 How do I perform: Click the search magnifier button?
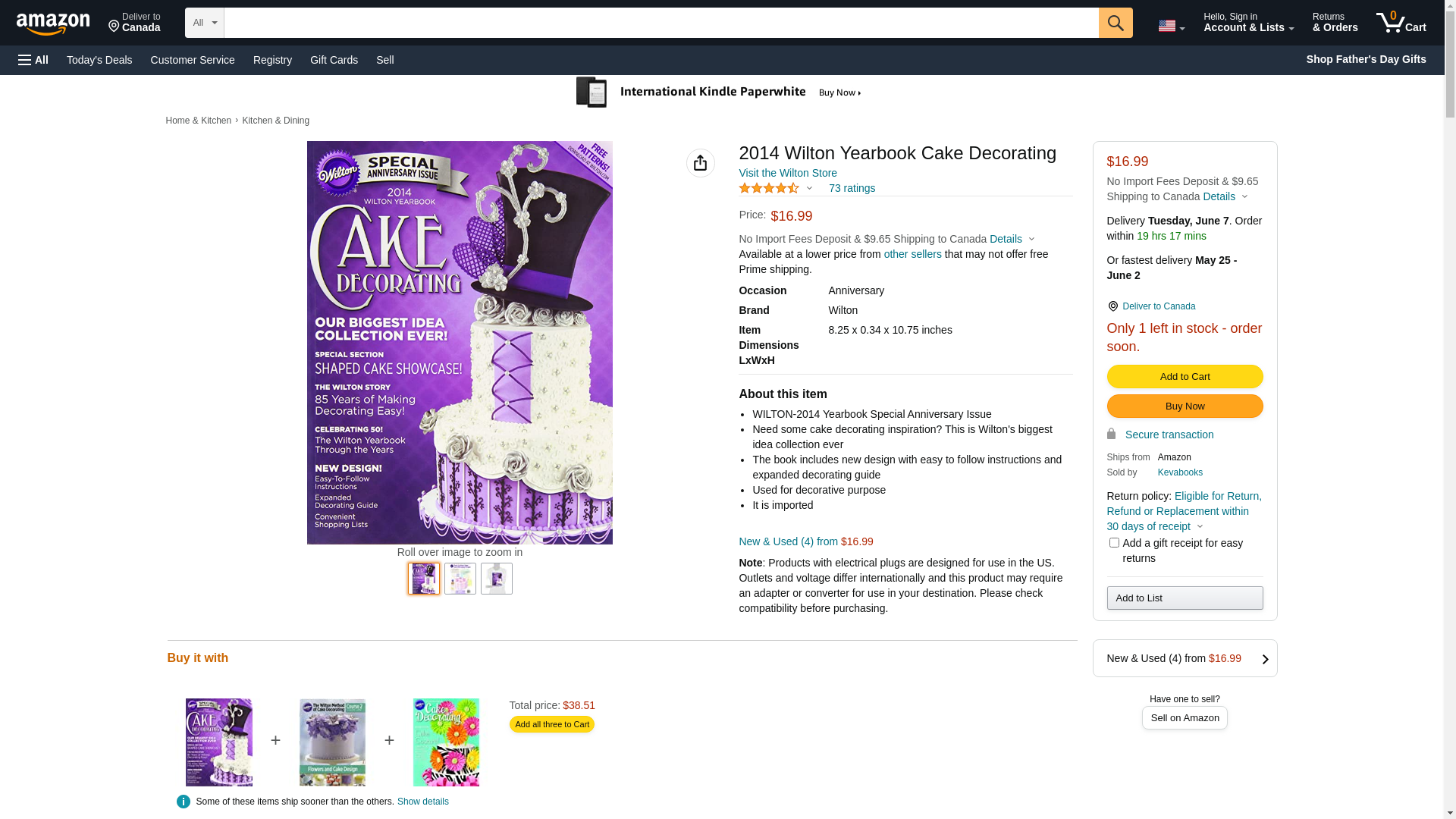[x=1116, y=23]
